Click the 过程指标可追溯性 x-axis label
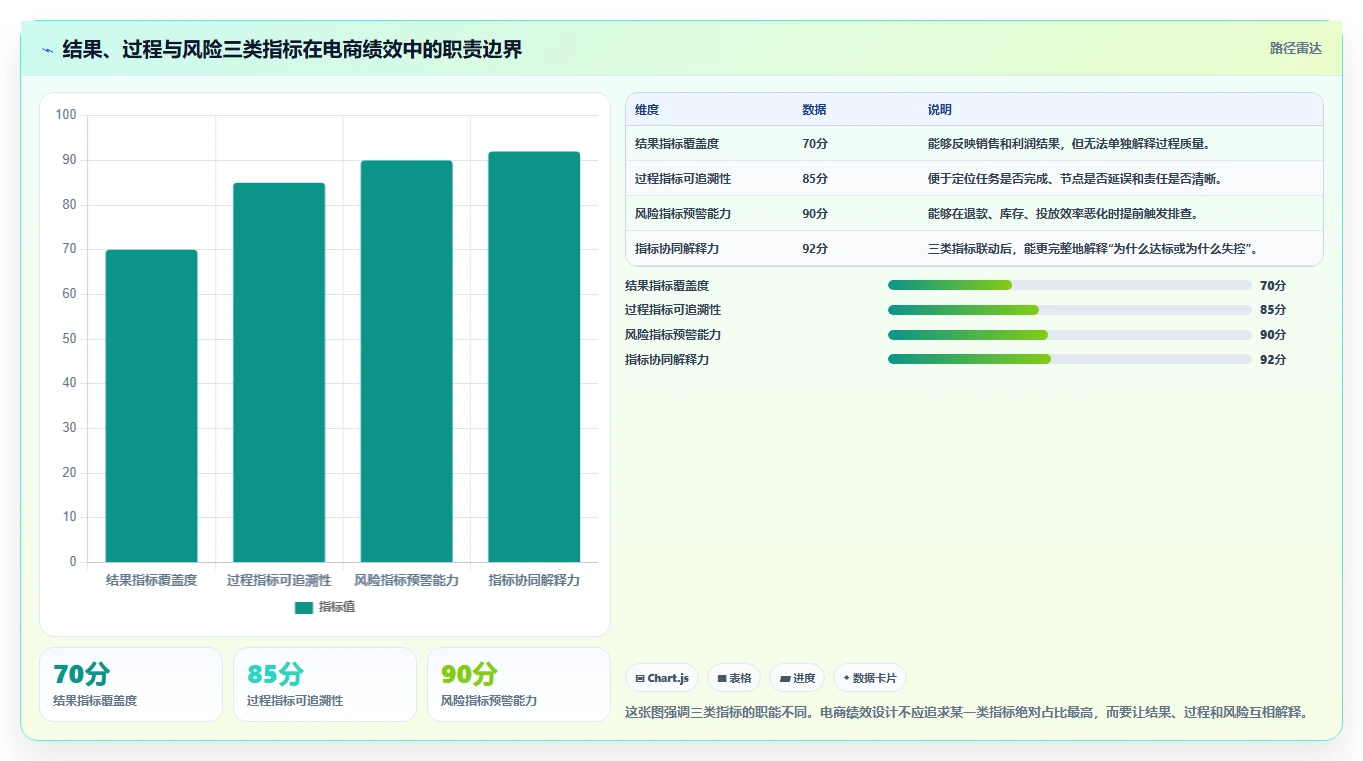1363x761 pixels. point(279,580)
